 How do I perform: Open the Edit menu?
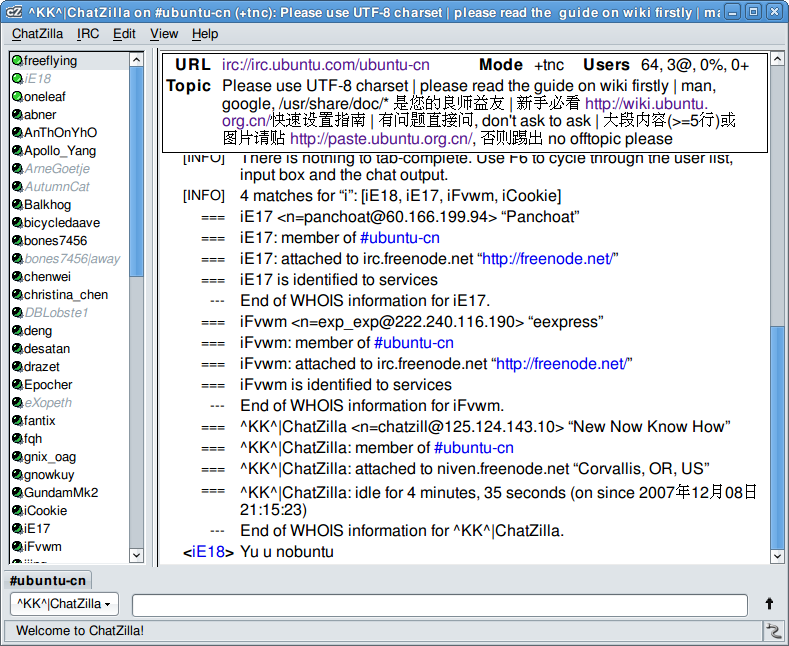[124, 34]
